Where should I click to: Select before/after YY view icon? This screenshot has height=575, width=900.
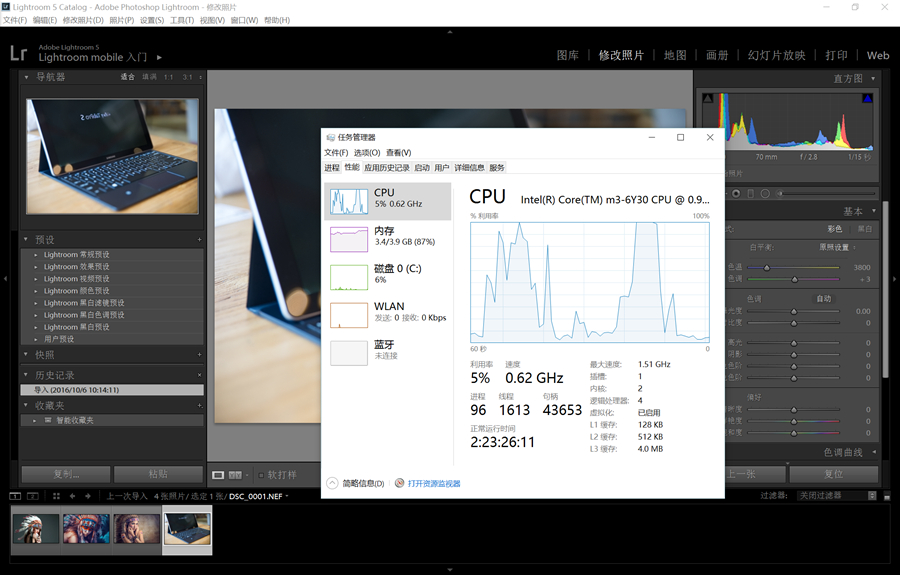pyautogui.click(x=235, y=475)
